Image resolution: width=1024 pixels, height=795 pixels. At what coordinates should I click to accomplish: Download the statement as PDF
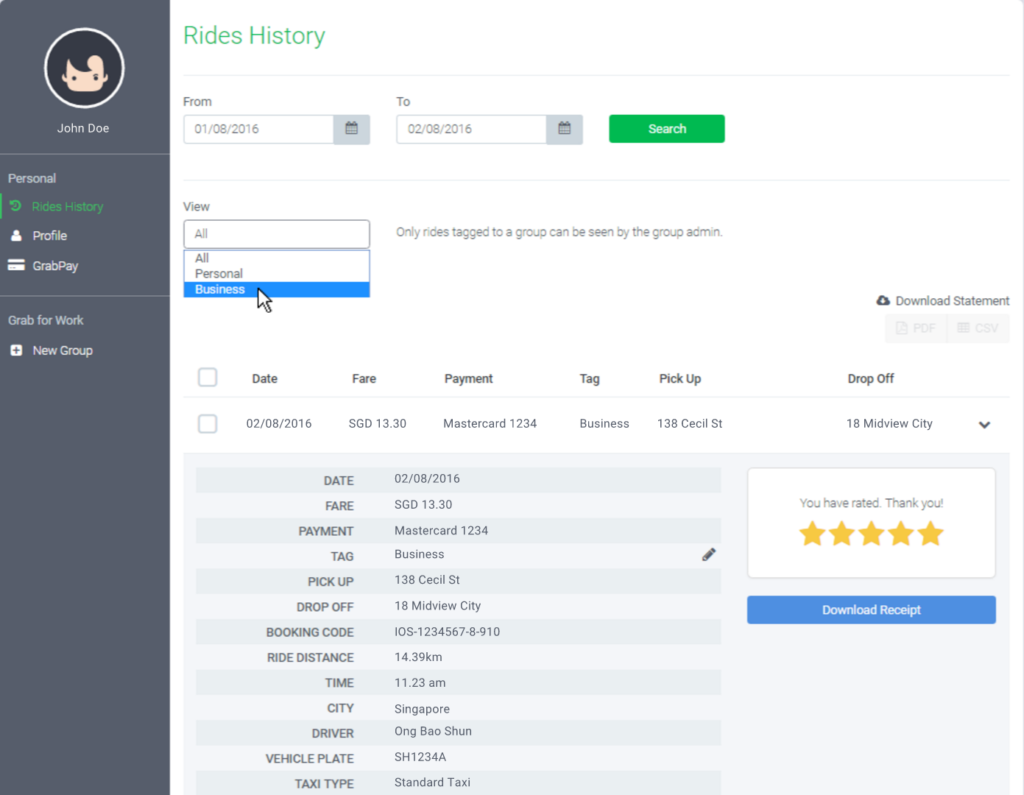(915, 328)
